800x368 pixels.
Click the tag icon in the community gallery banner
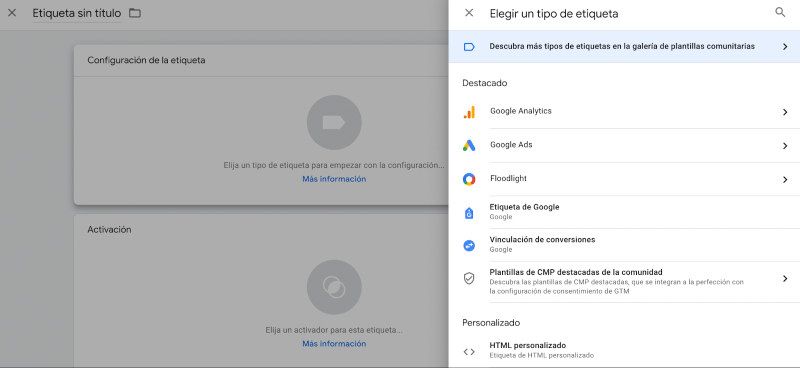[469, 47]
